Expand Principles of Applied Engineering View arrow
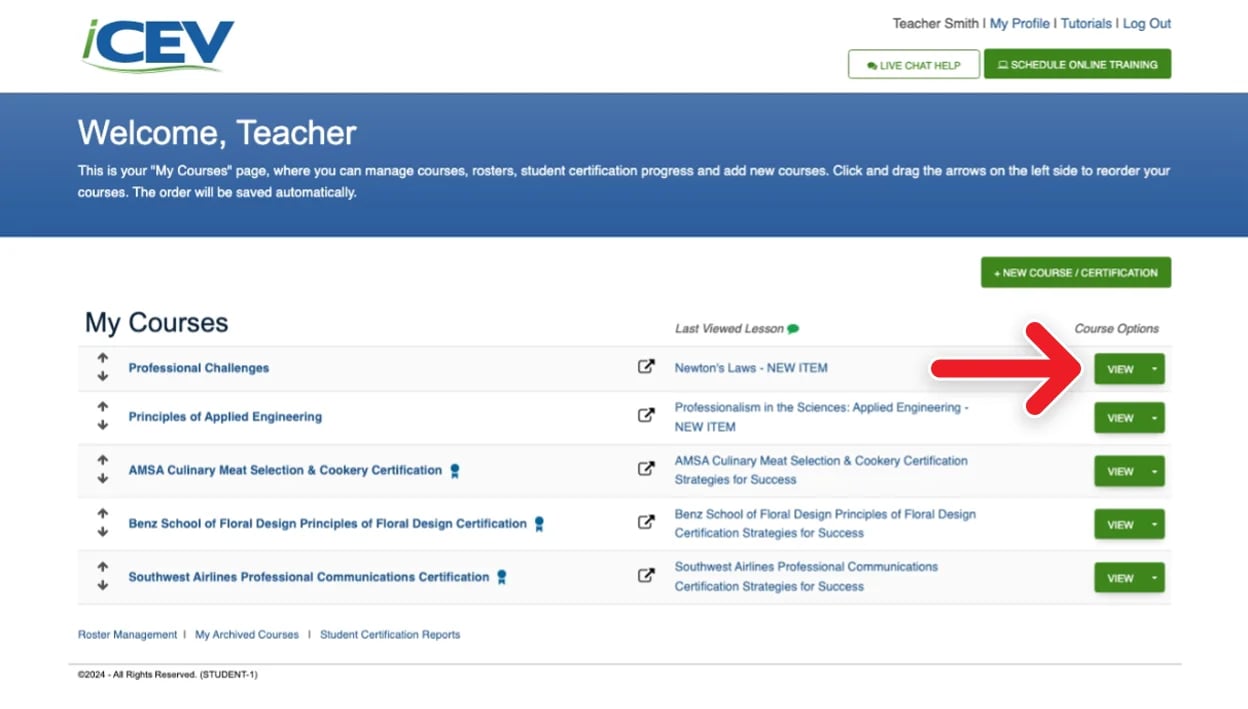Viewport: 1248px width, 709px height. click(1154, 418)
